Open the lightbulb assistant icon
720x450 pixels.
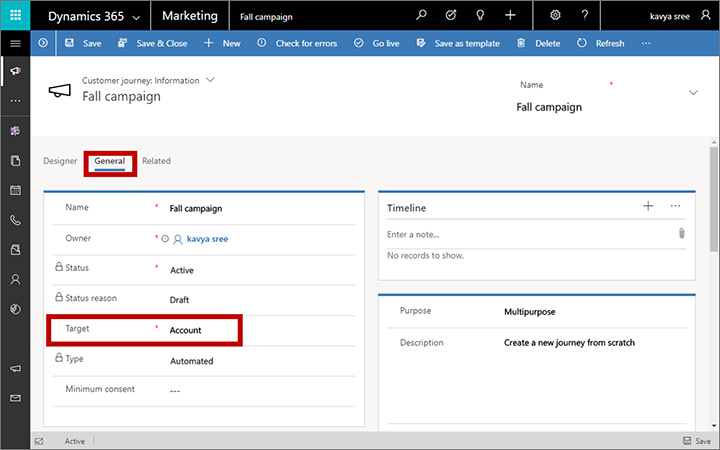point(480,15)
